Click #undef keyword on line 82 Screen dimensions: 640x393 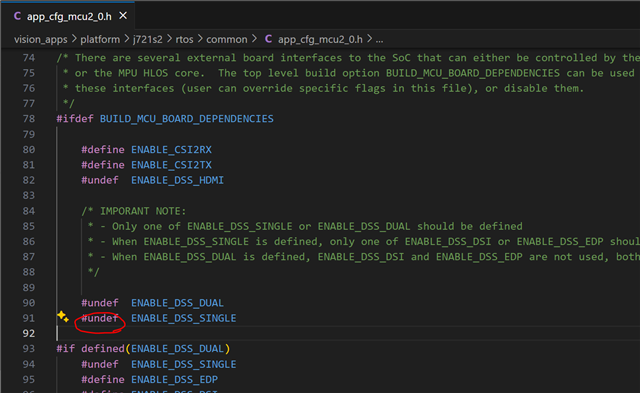(100, 180)
